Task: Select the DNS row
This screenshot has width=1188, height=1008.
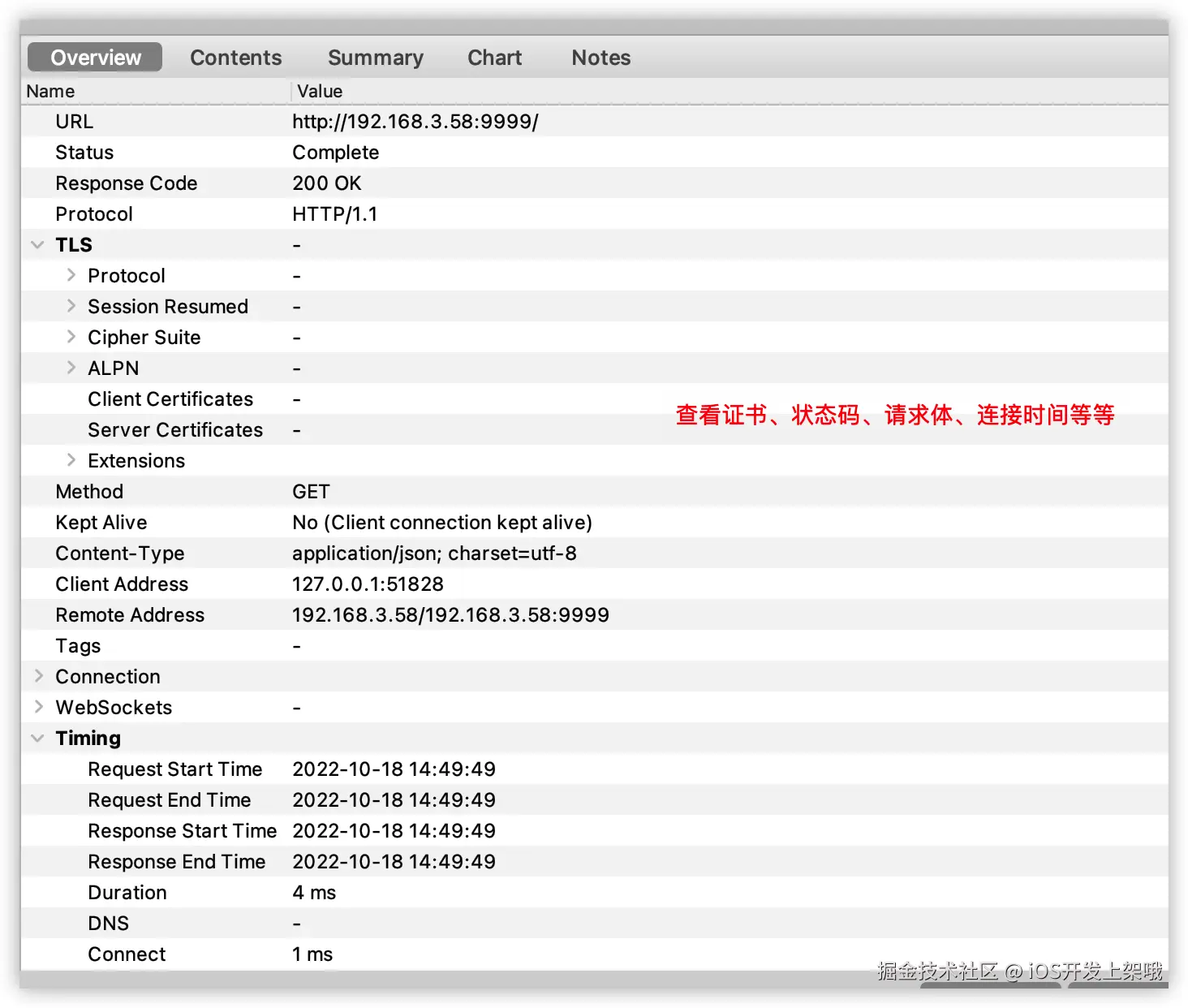Action: click(595, 924)
